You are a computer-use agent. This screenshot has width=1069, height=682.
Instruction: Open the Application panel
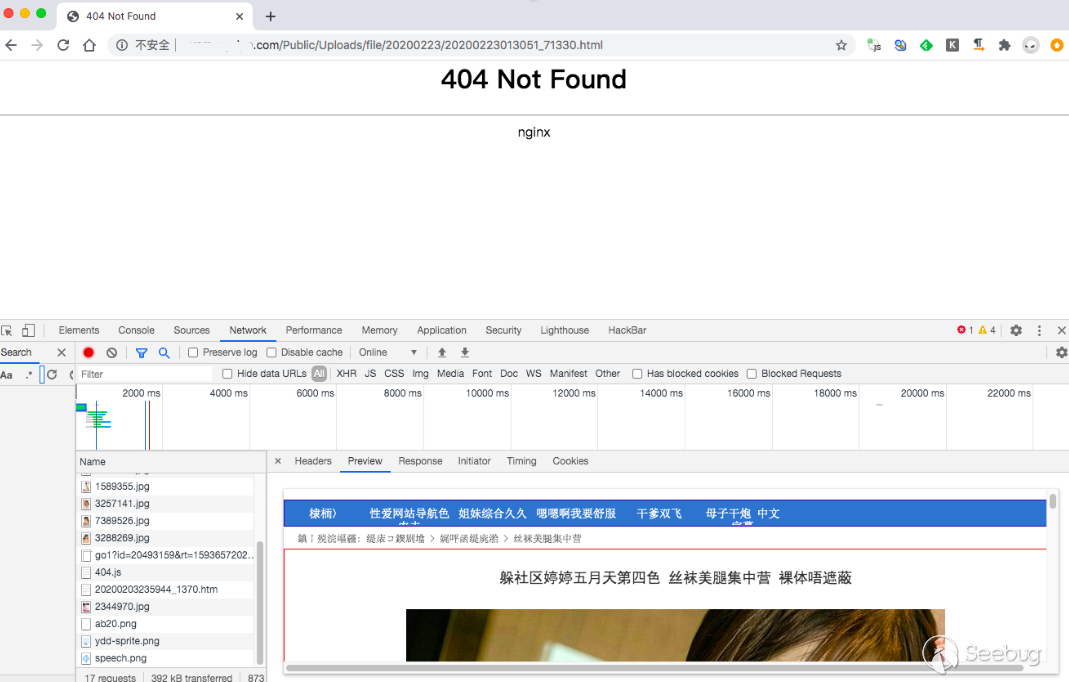click(x=442, y=330)
